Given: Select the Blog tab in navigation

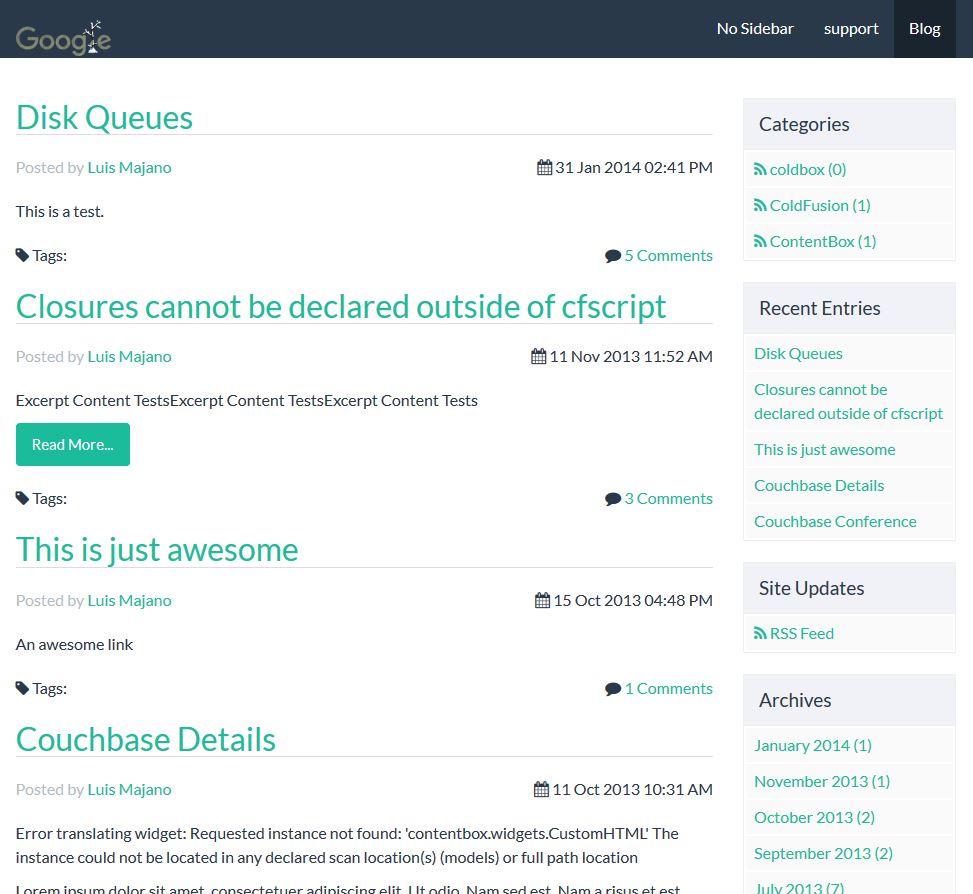Looking at the screenshot, I should coord(924,29).
